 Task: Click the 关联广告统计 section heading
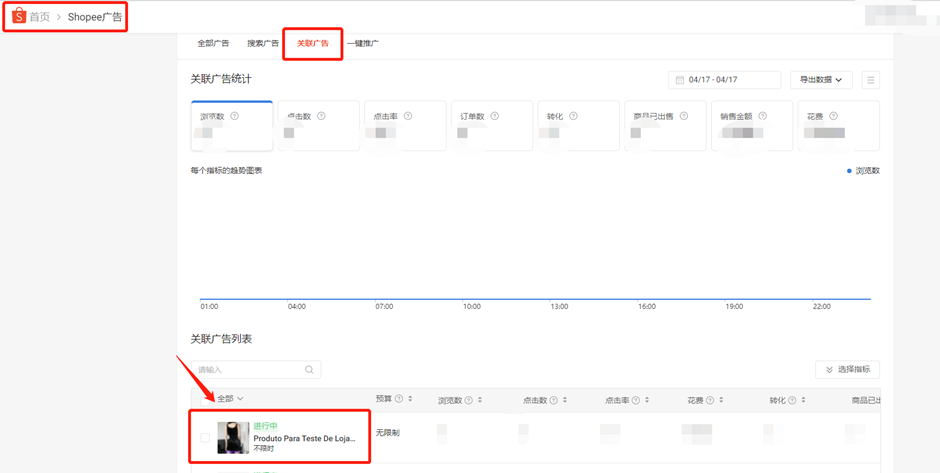(221, 79)
